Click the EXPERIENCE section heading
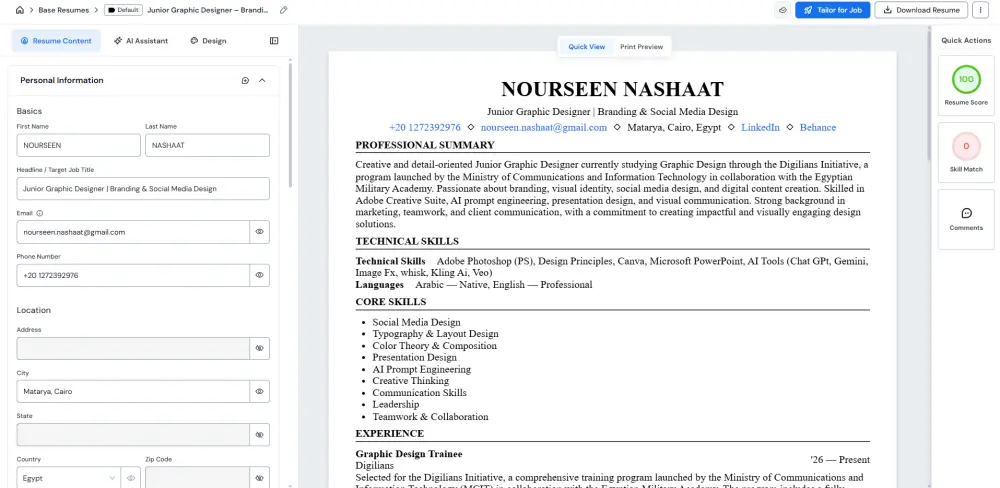This screenshot has height=488, width=1000. [x=390, y=434]
